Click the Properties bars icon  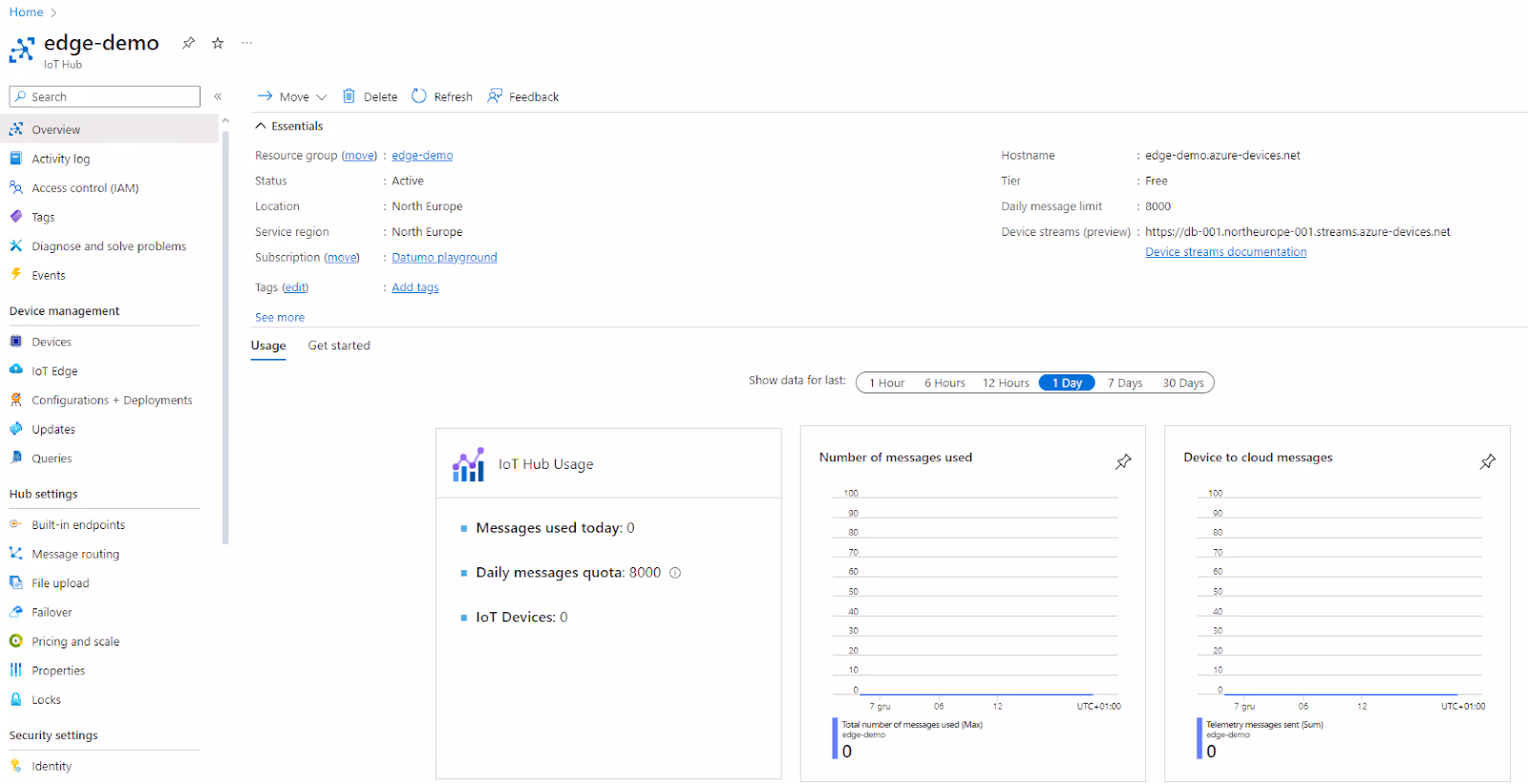tap(16, 669)
